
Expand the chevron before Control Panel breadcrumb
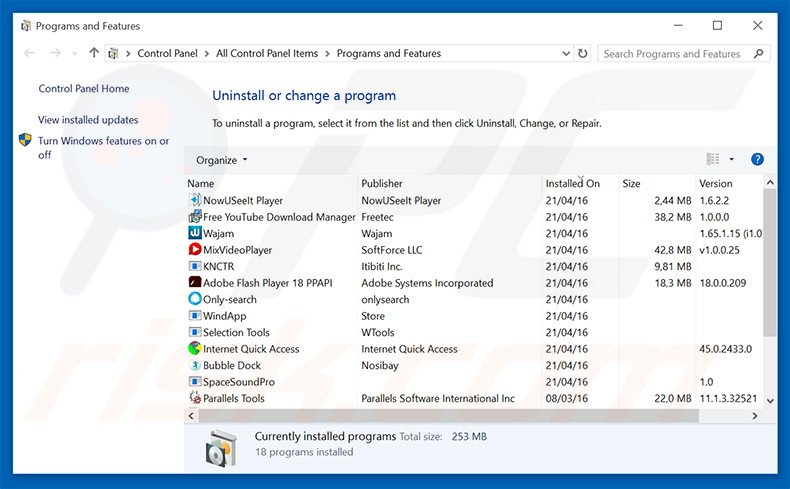128,53
